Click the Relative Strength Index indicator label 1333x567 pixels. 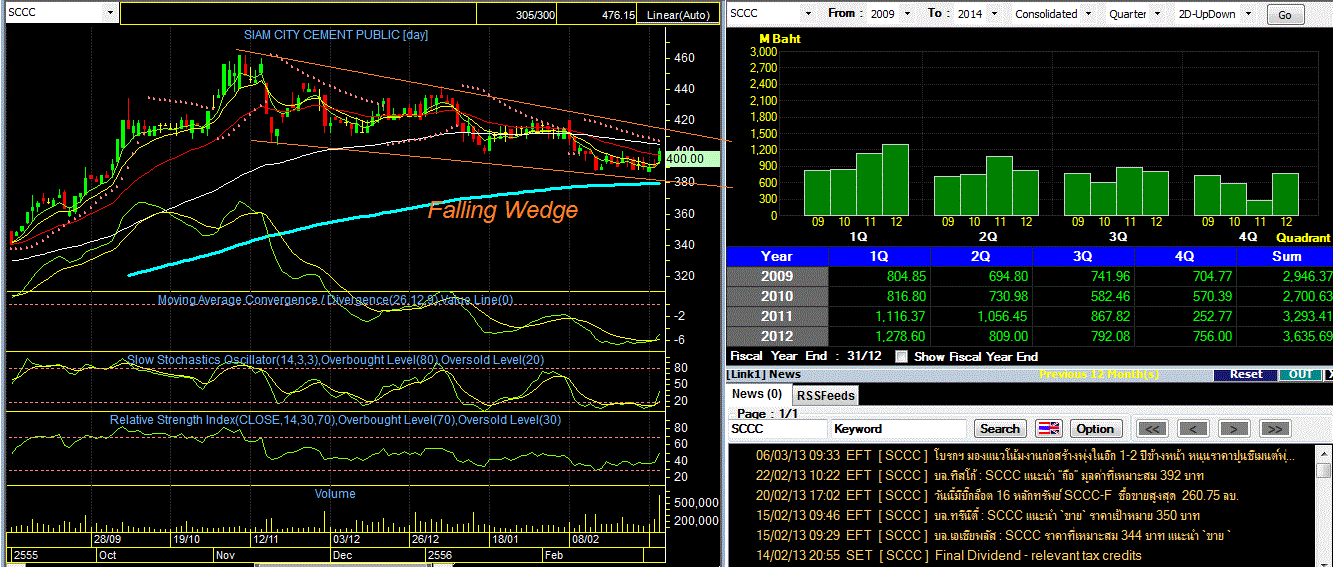pyautogui.click(x=336, y=420)
